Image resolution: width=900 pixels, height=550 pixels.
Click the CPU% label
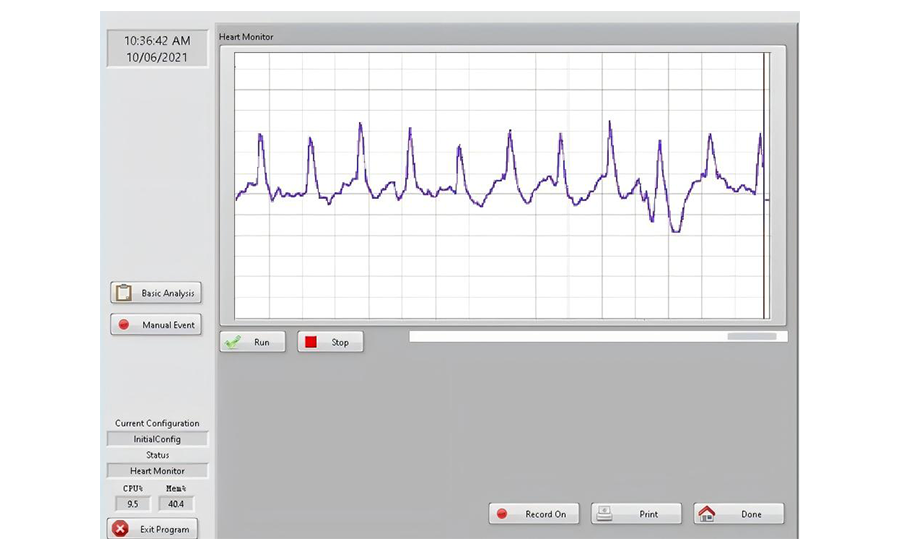(133, 489)
